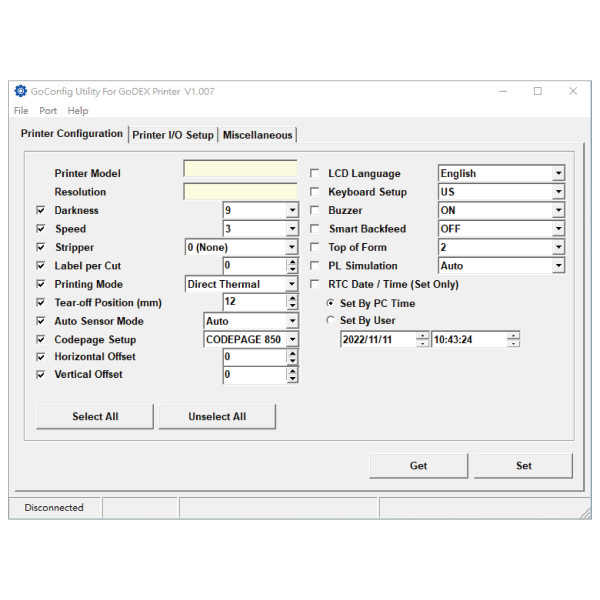Open the LCD Language dropdown
This screenshot has height=600, width=600.
(x=558, y=173)
